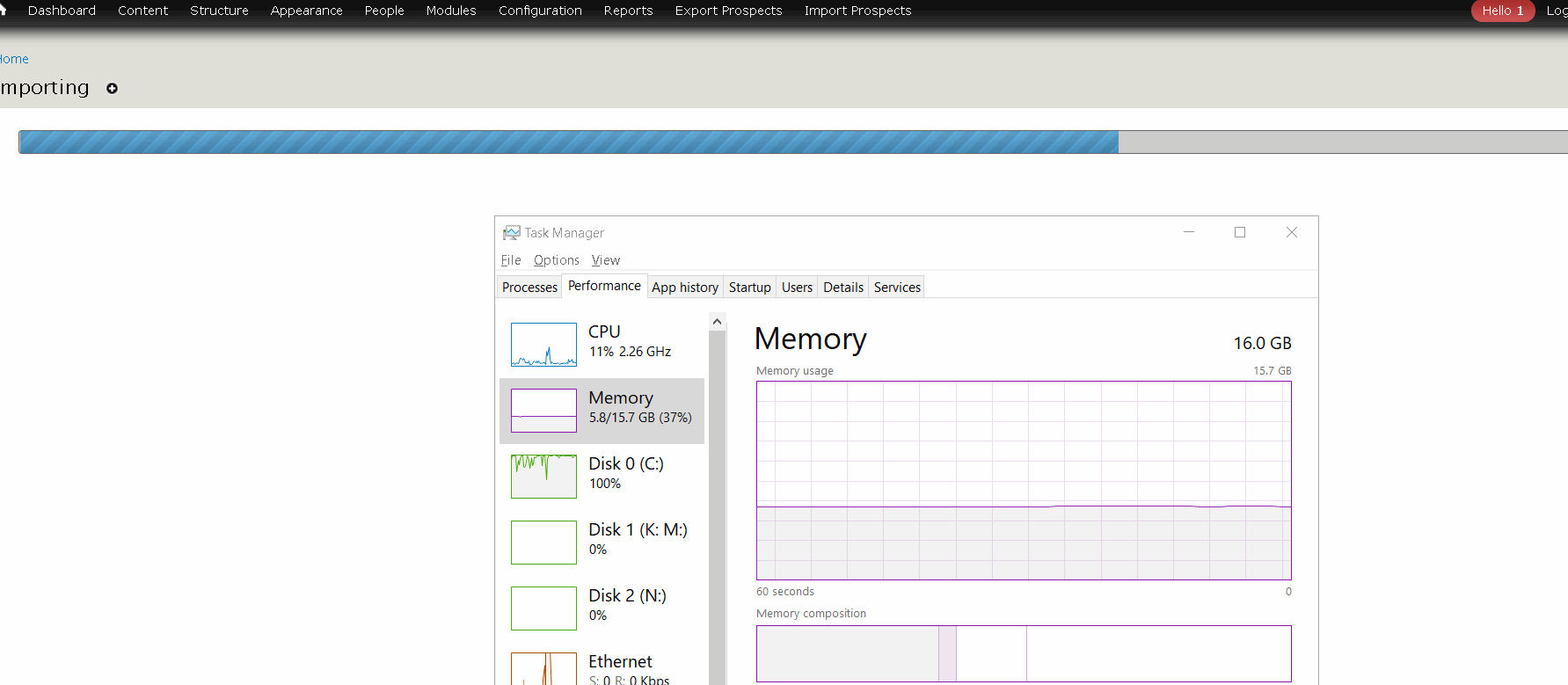Click the Memory composition caption

[811, 614]
